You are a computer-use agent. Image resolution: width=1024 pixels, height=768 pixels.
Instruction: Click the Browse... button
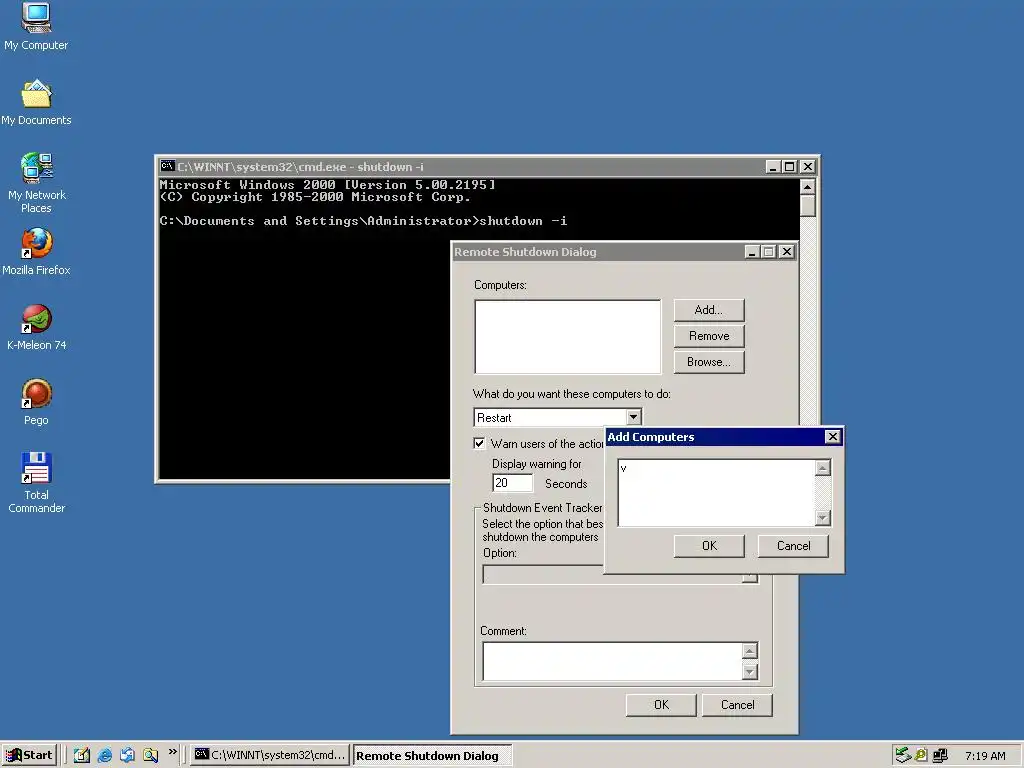(x=709, y=362)
